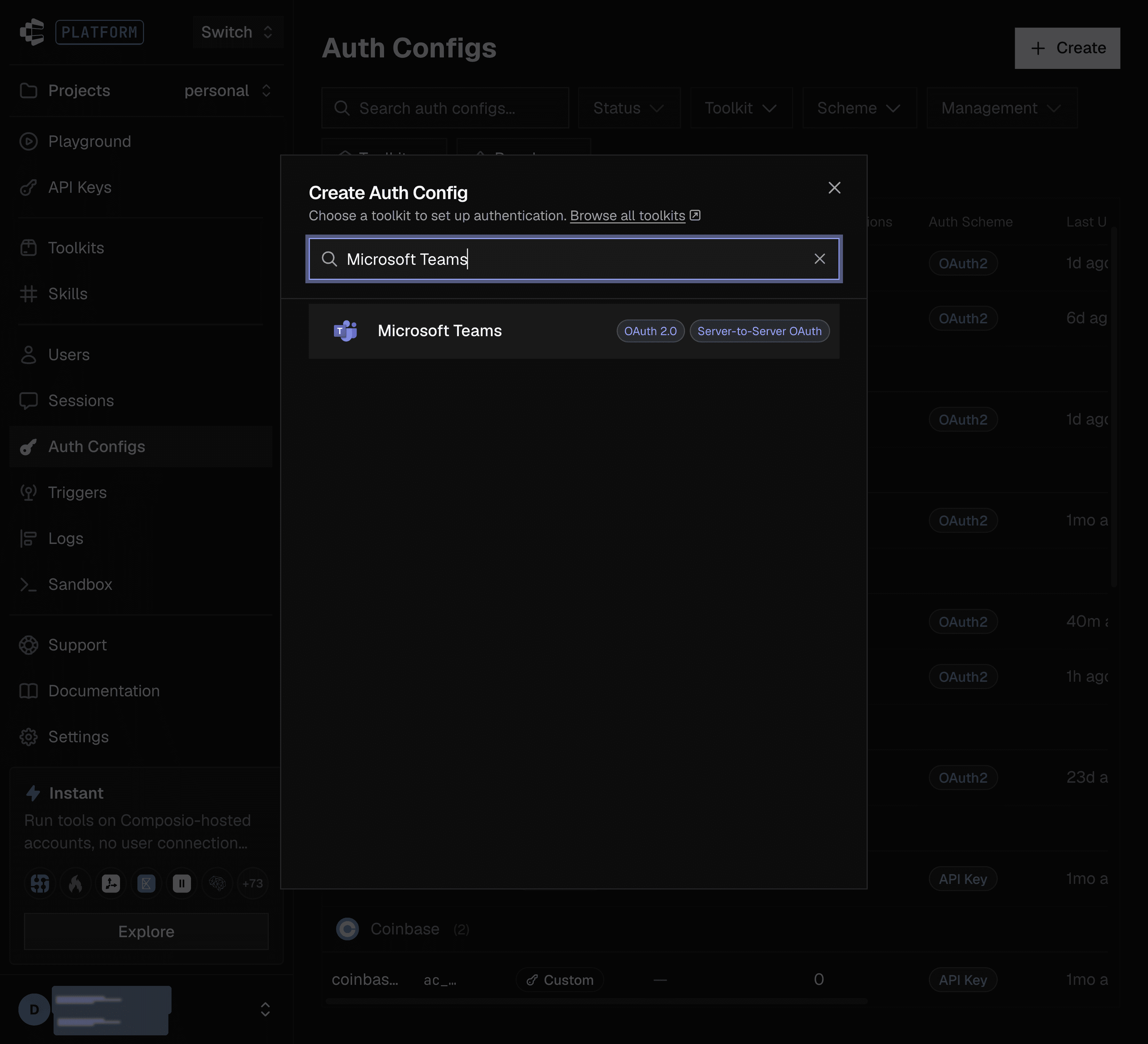
Task: Open the Status filter dropdown
Action: pos(629,108)
